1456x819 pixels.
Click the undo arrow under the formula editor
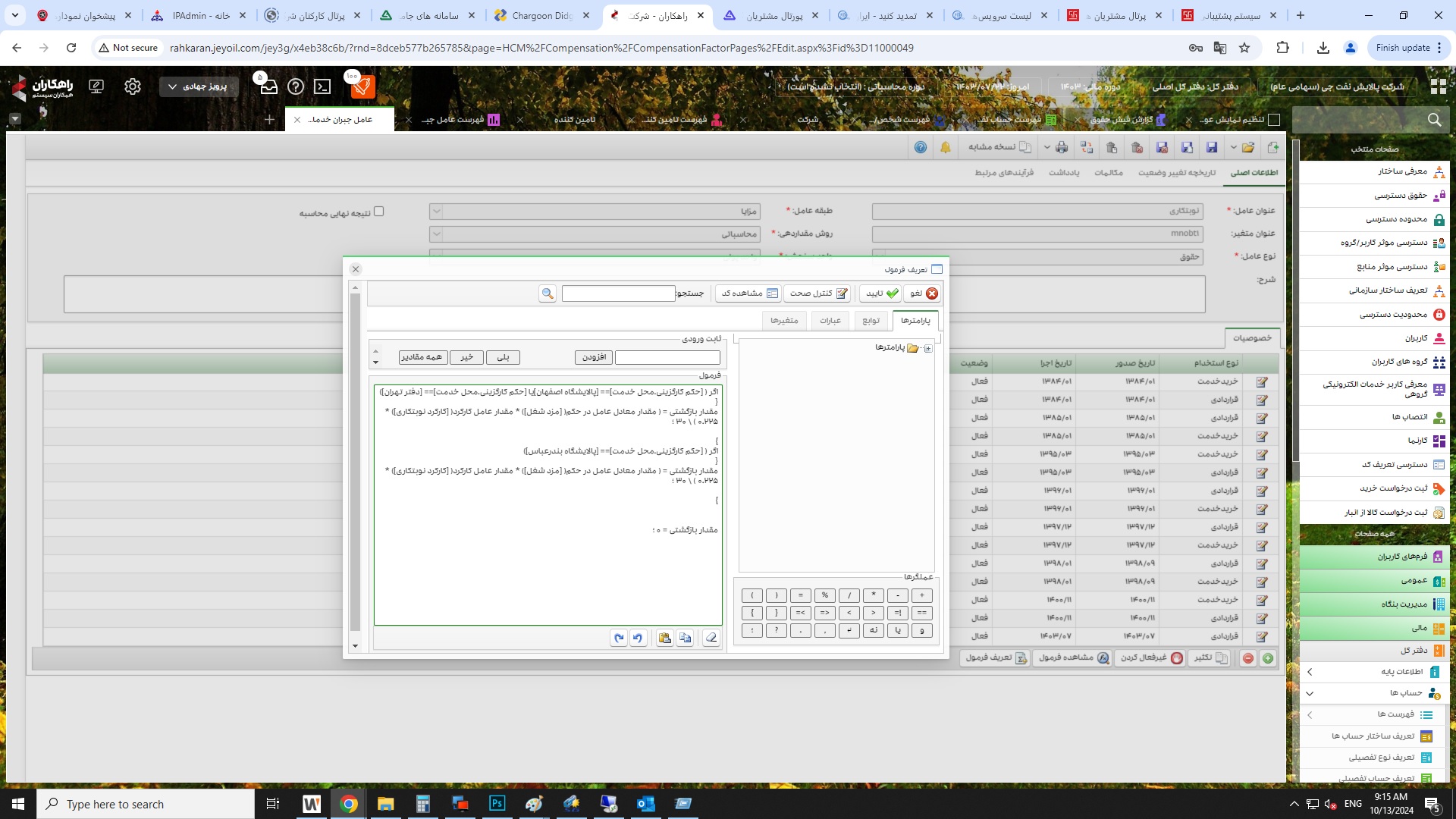click(x=638, y=638)
